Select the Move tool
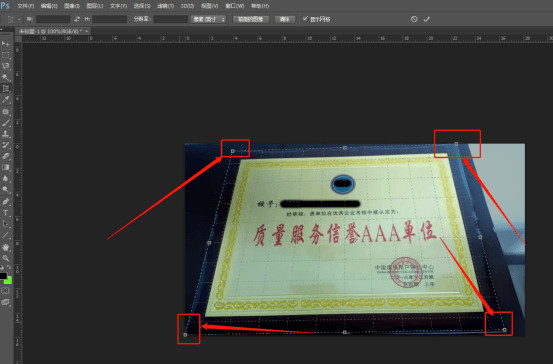The height and width of the screenshot is (364, 553). [5, 43]
